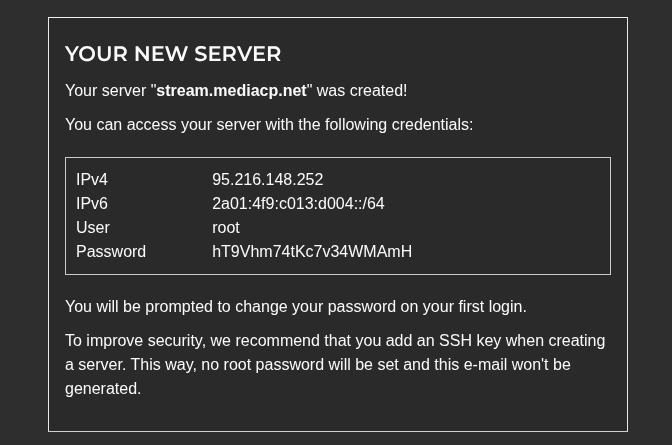Viewport: 672px width, 445px height.
Task: Click the User label
Action: (93, 228)
